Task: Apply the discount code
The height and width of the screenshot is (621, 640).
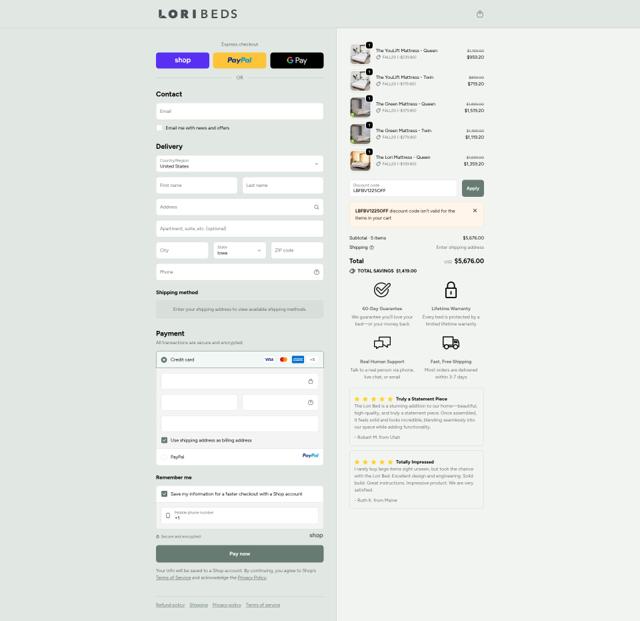Action: [x=473, y=188]
